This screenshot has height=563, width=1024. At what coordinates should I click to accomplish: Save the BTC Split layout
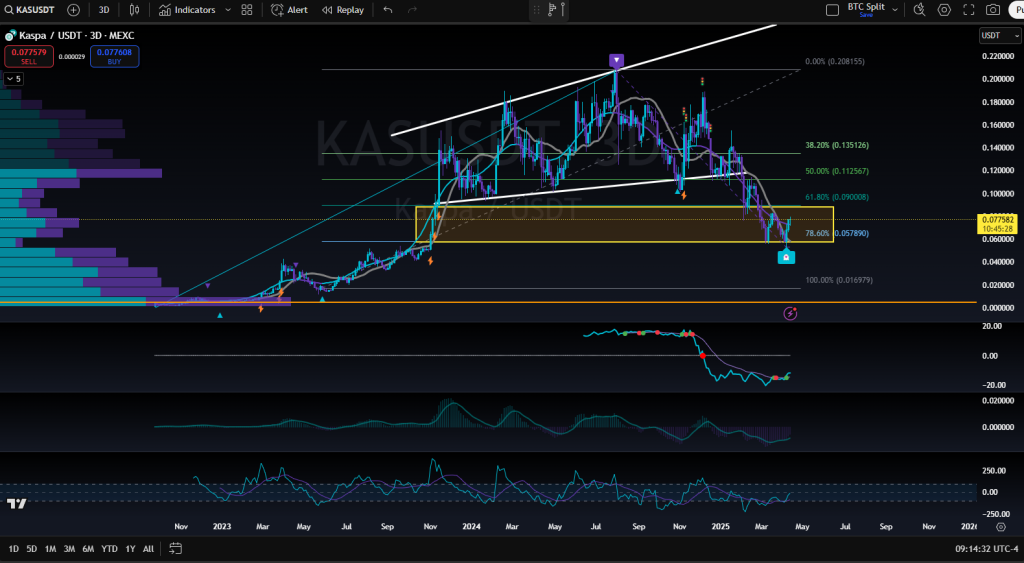(x=866, y=15)
